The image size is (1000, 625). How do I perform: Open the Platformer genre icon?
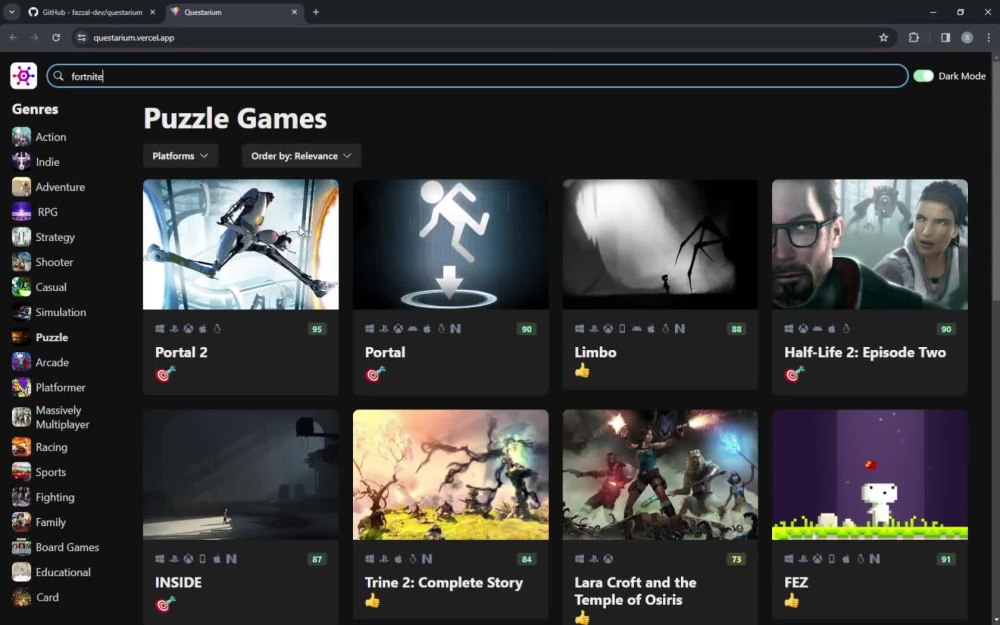click(x=21, y=387)
